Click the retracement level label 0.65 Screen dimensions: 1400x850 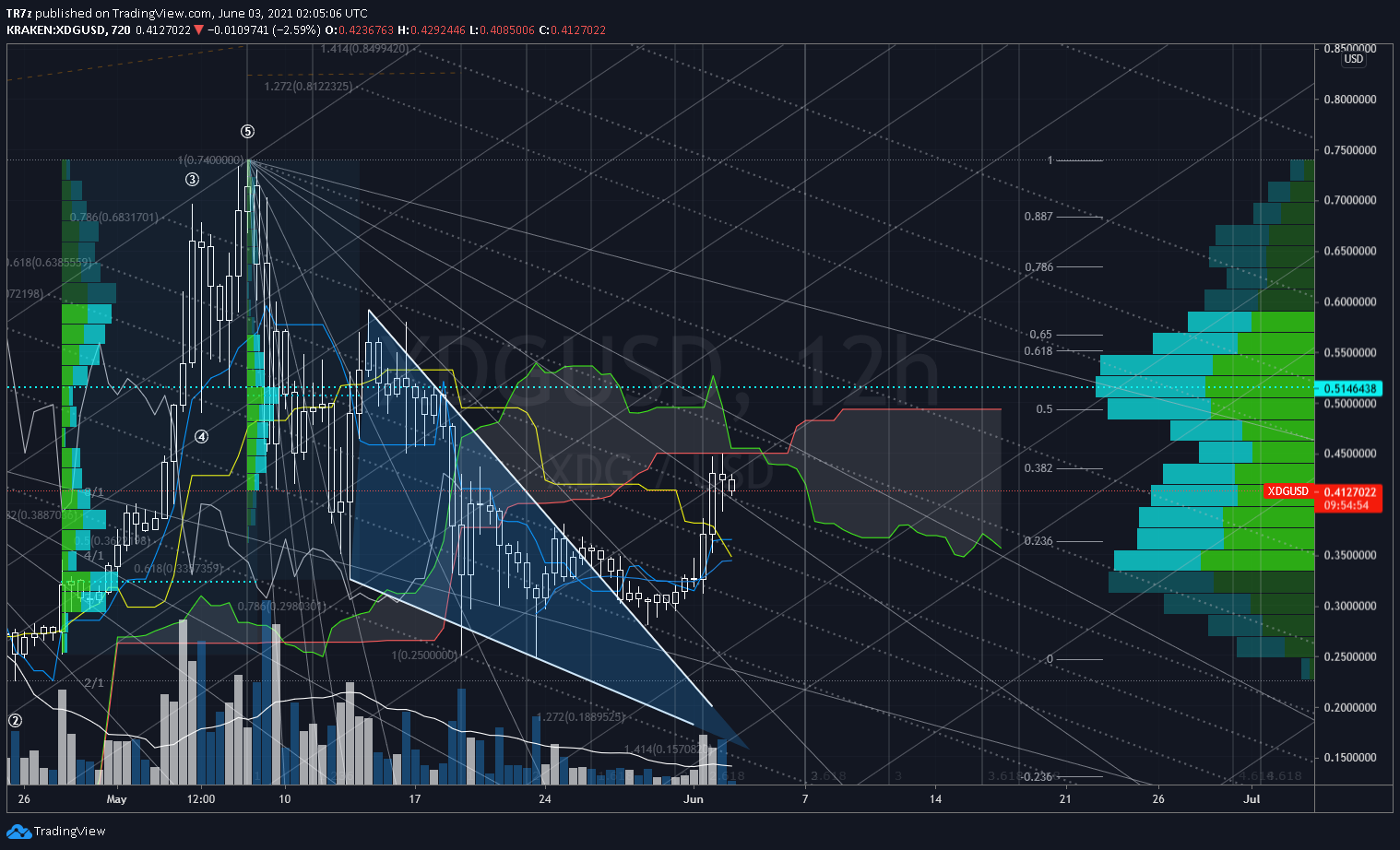[1040, 335]
